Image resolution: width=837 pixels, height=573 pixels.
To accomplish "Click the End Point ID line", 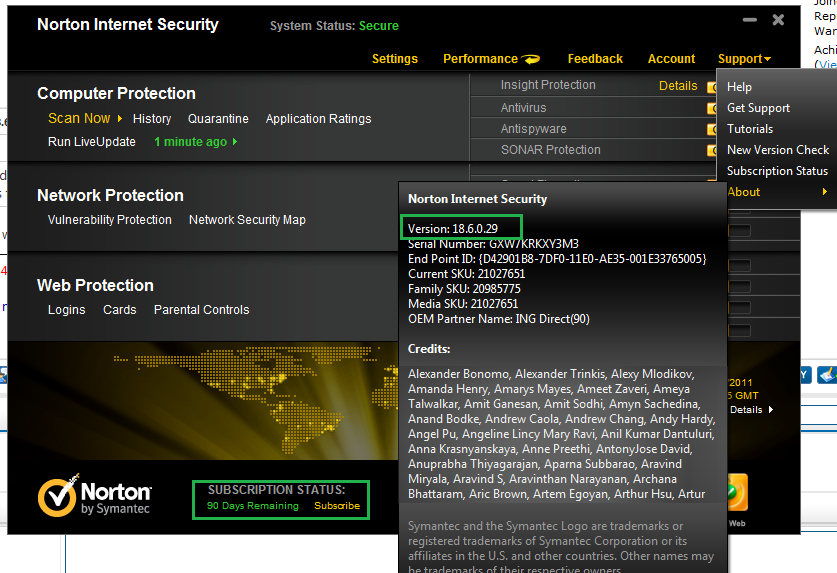I will (557, 259).
